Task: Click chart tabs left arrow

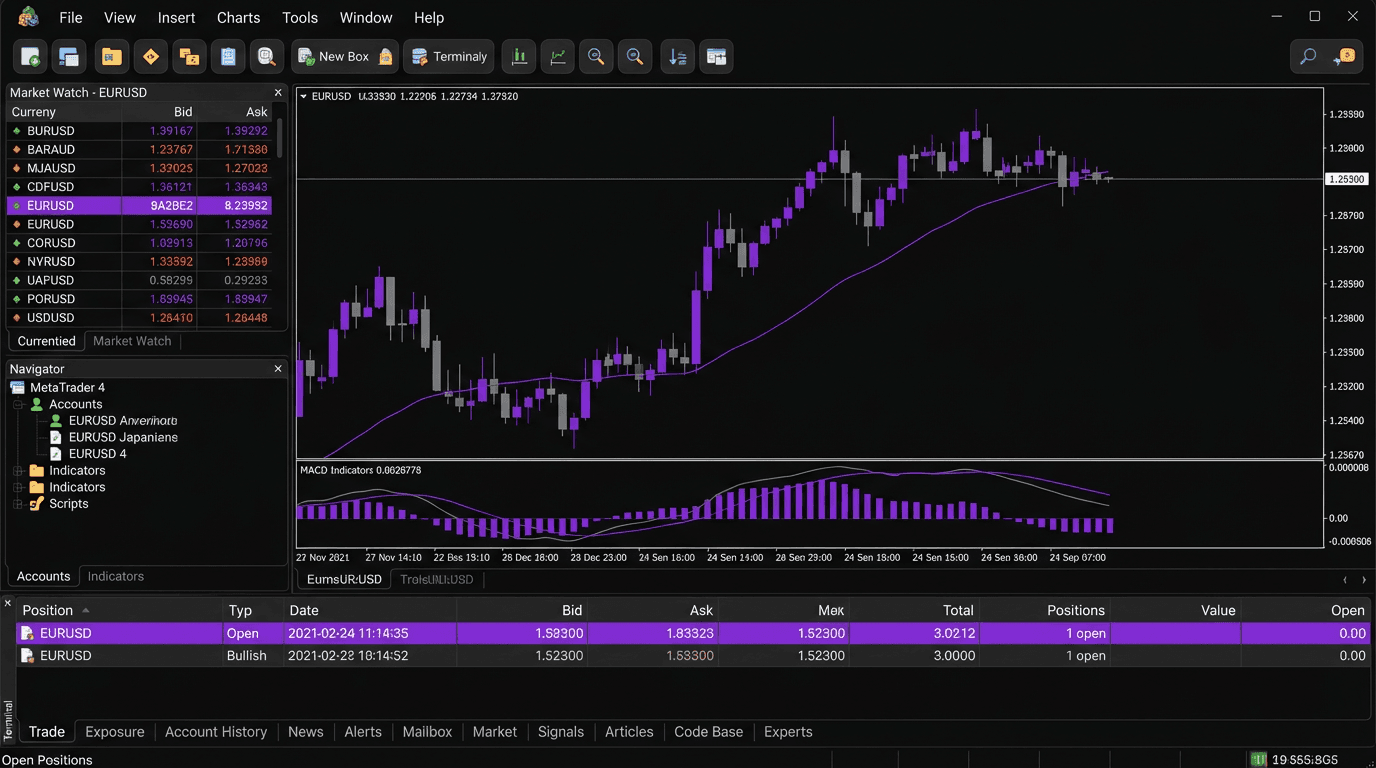Action: pyautogui.click(x=1345, y=580)
